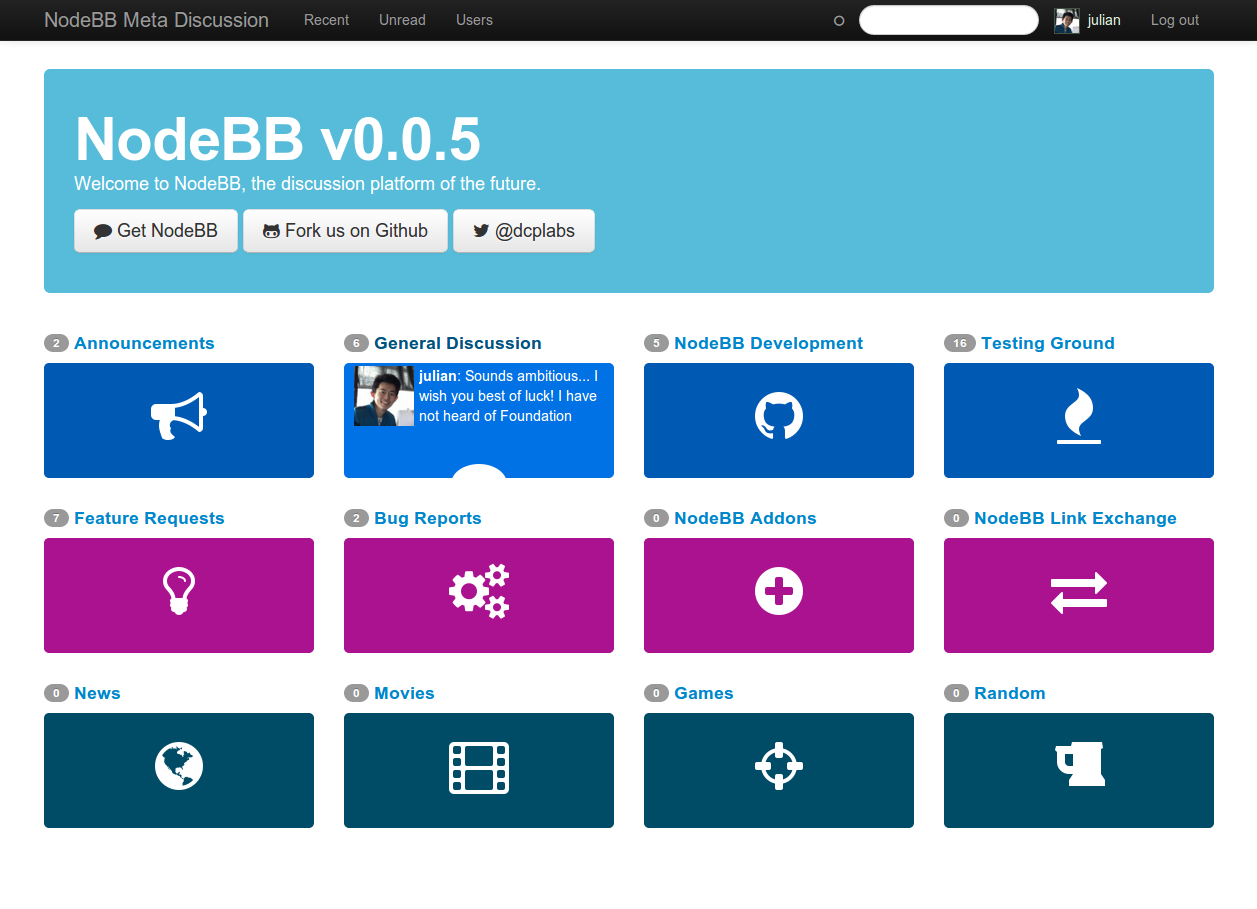Image resolution: width=1257 pixels, height=909 pixels.
Task: Open the General Discussion post preview text
Action: pyautogui.click(x=509, y=396)
